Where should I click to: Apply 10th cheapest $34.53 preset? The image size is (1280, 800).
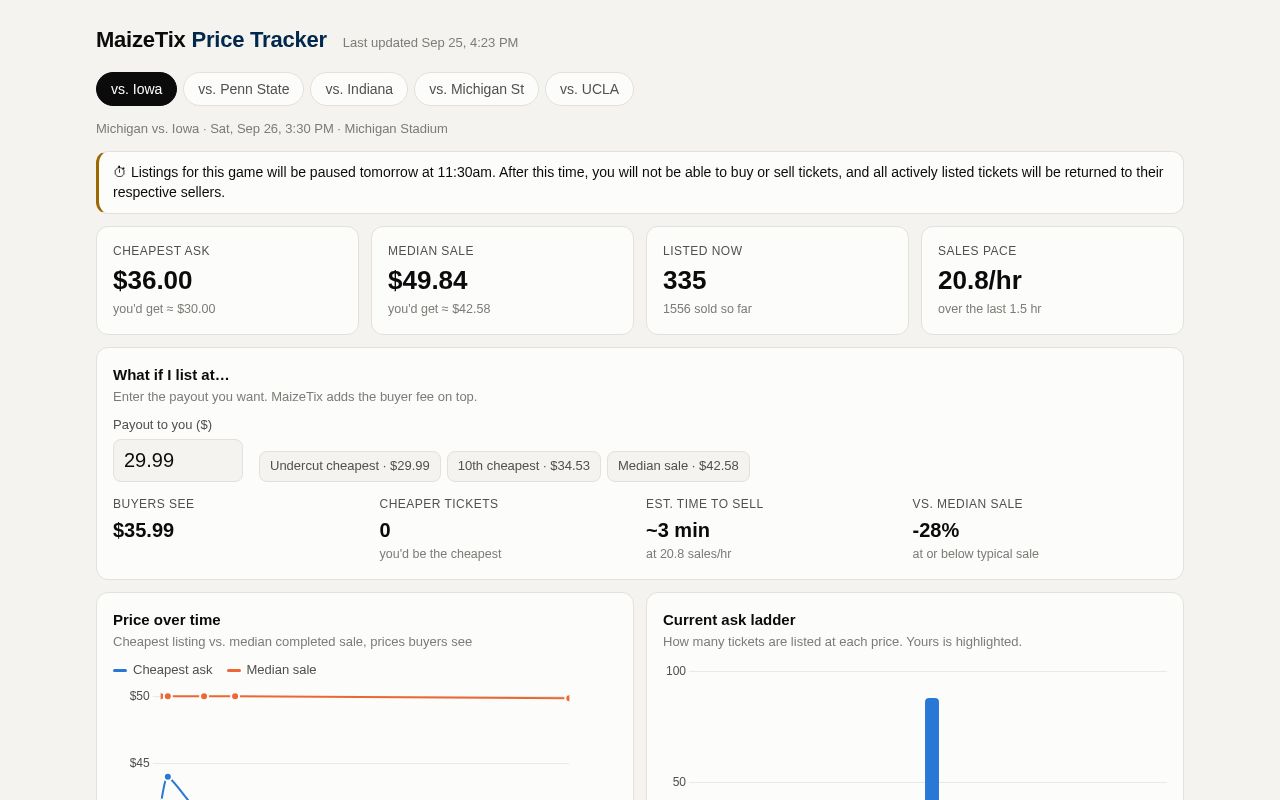pyautogui.click(x=524, y=466)
